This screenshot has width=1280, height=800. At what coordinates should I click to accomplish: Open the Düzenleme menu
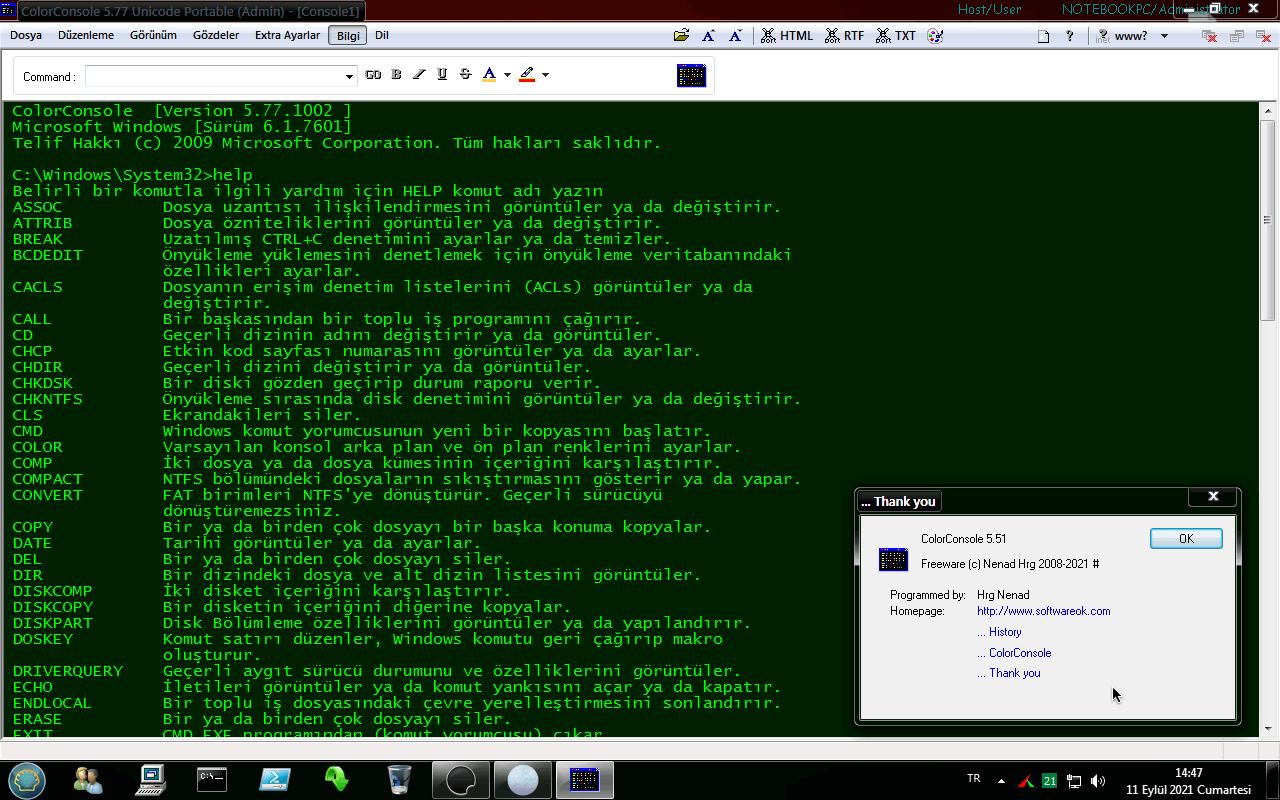click(x=86, y=35)
